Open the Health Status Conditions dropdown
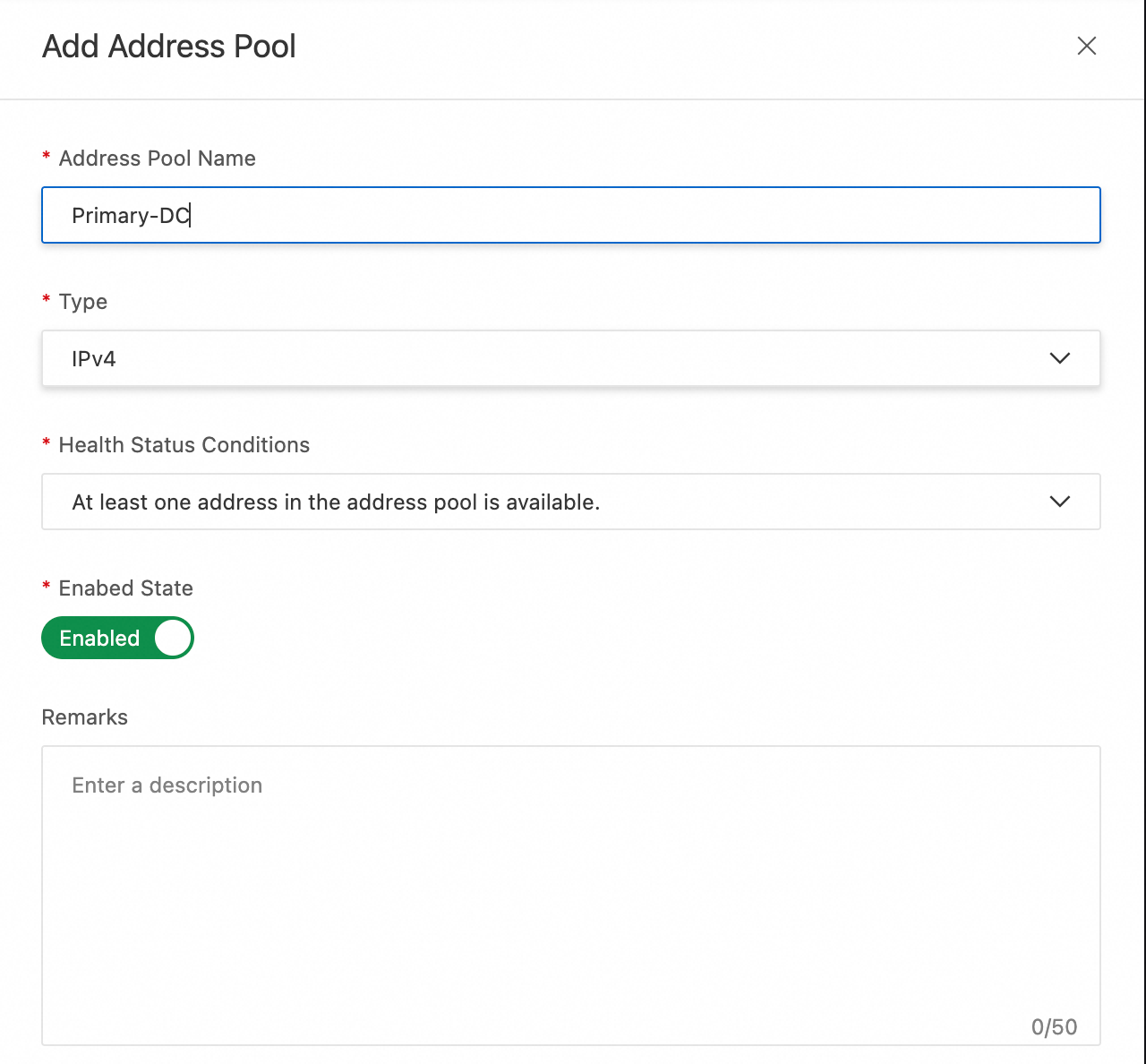The width and height of the screenshot is (1146, 1064). click(570, 502)
